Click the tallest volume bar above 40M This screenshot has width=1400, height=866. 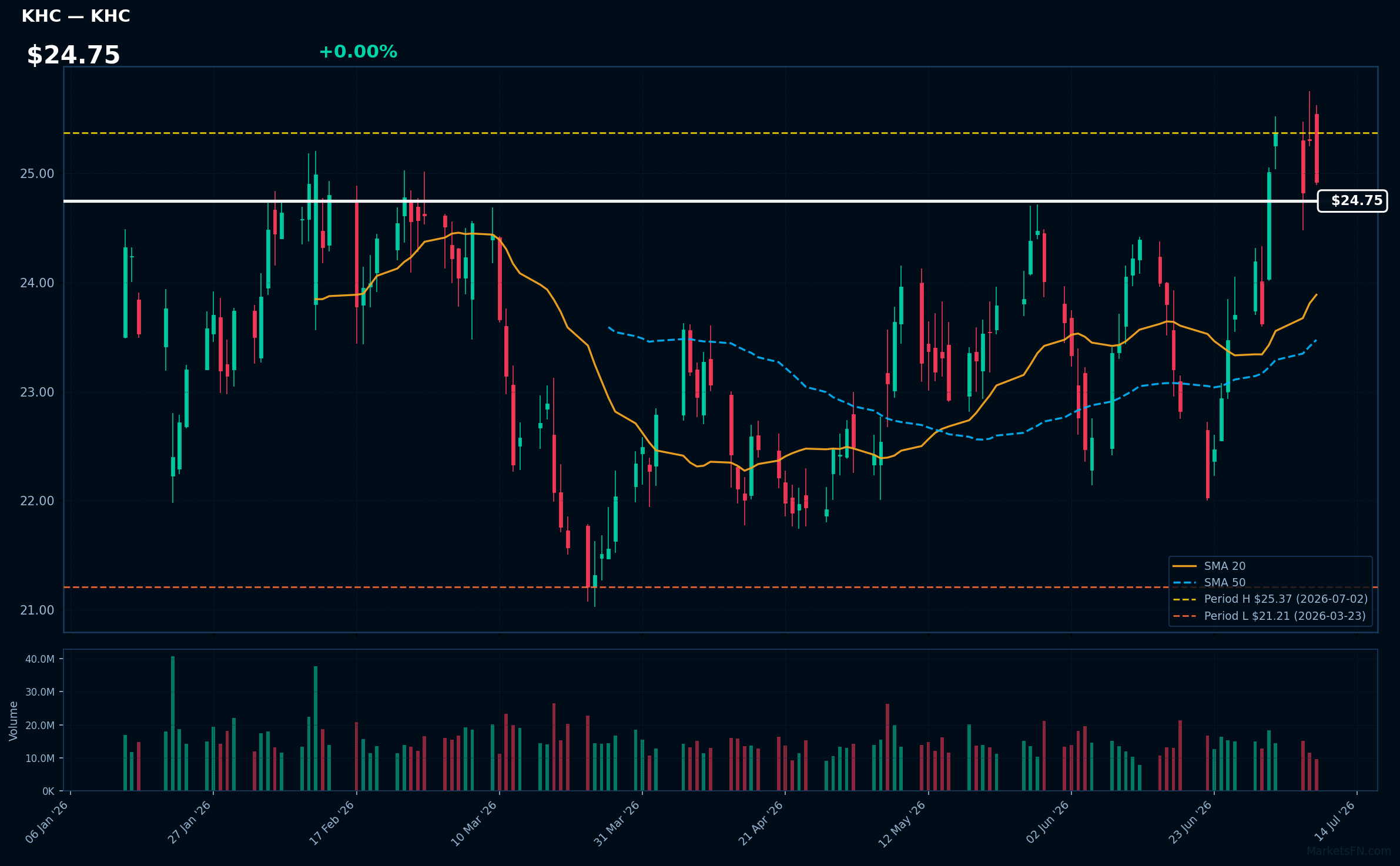(173, 723)
